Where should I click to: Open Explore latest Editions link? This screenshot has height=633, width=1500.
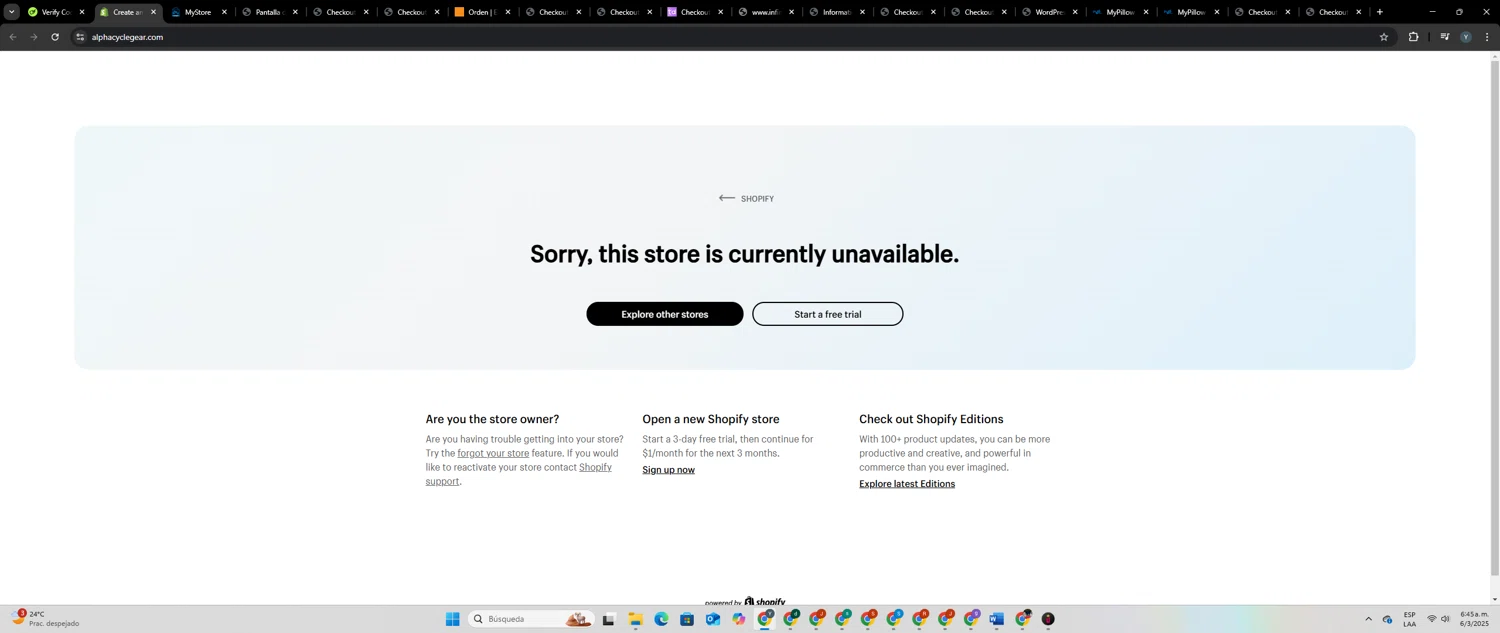click(907, 484)
